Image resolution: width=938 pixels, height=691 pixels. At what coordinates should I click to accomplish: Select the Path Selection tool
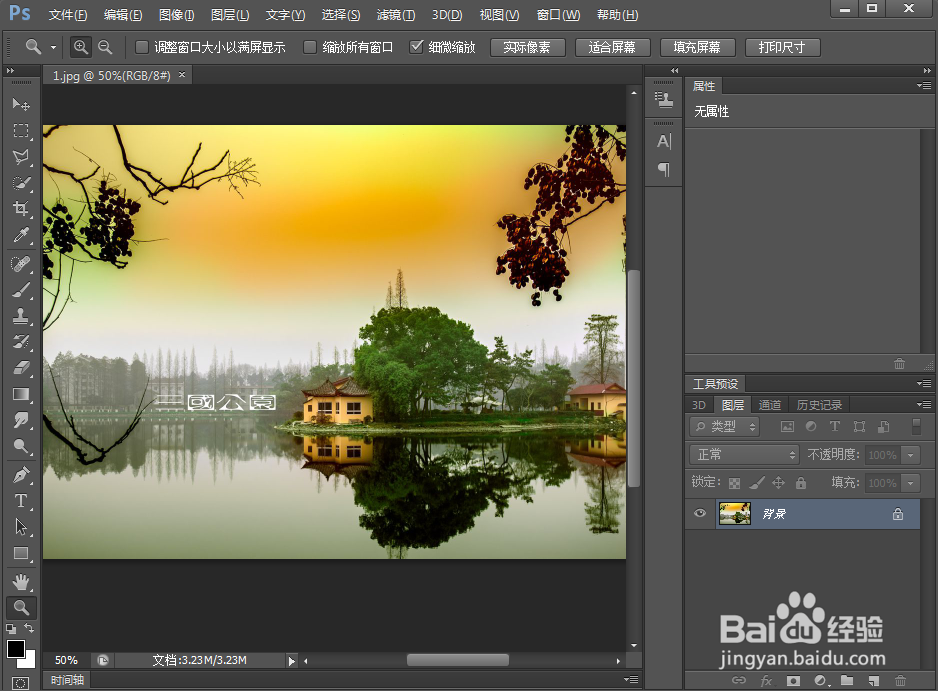21,527
